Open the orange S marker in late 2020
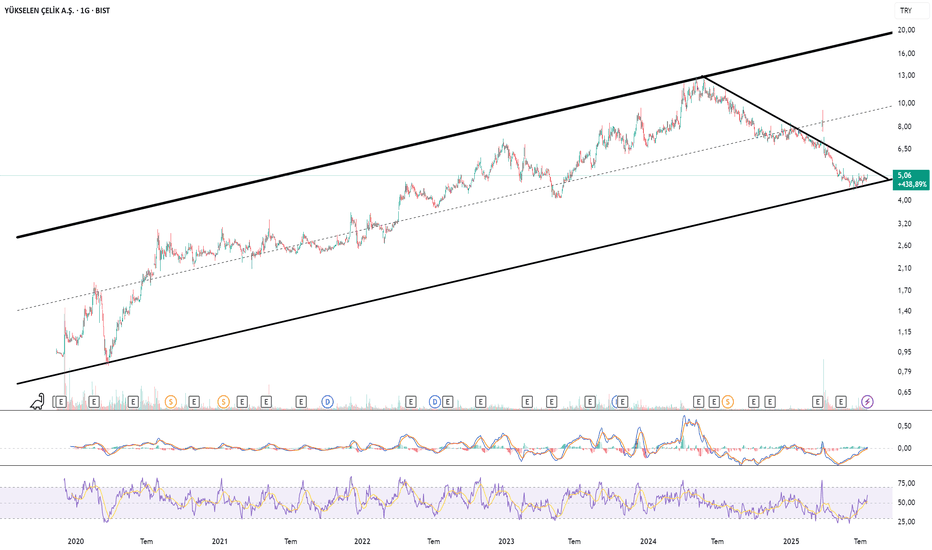This screenshot has width=932, height=550. click(171, 402)
